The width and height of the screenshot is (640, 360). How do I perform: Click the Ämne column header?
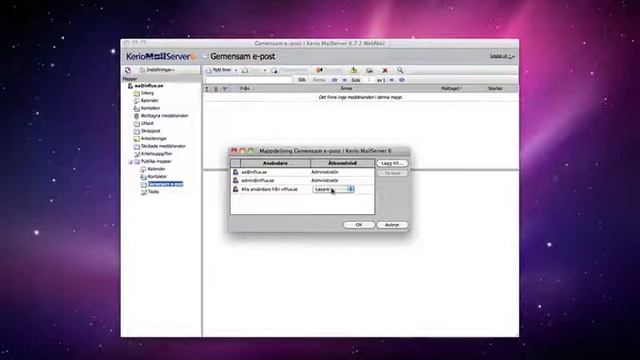click(346, 89)
